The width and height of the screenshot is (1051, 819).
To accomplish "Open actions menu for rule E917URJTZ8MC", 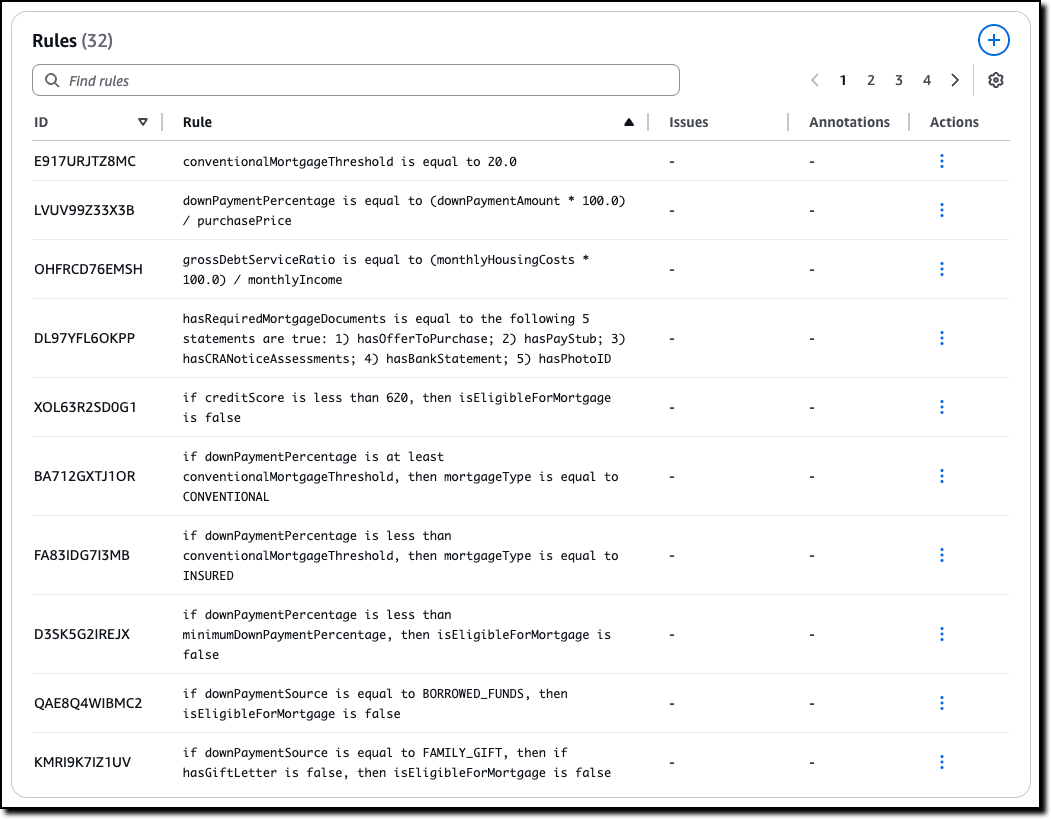I will point(942,161).
